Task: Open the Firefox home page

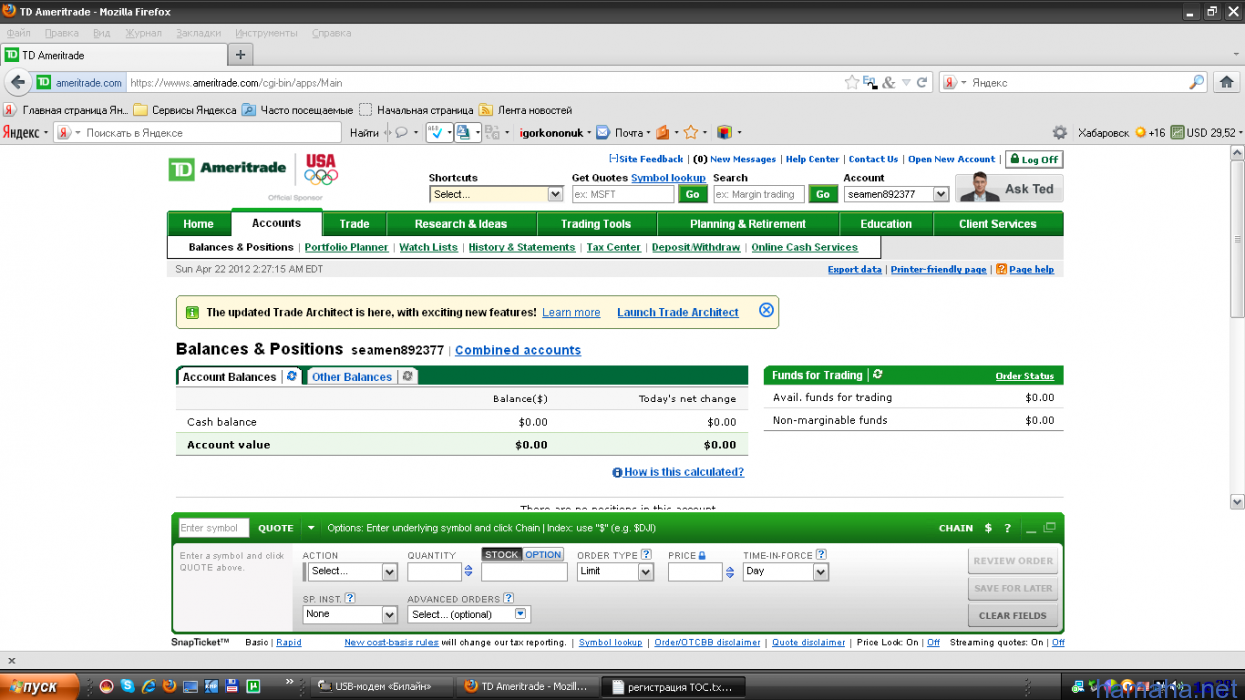Action: click(x=1227, y=83)
